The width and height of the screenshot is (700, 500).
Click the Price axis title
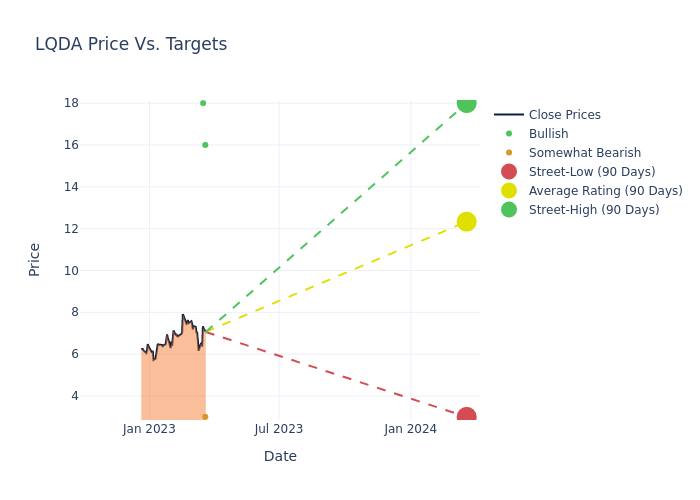(35, 259)
